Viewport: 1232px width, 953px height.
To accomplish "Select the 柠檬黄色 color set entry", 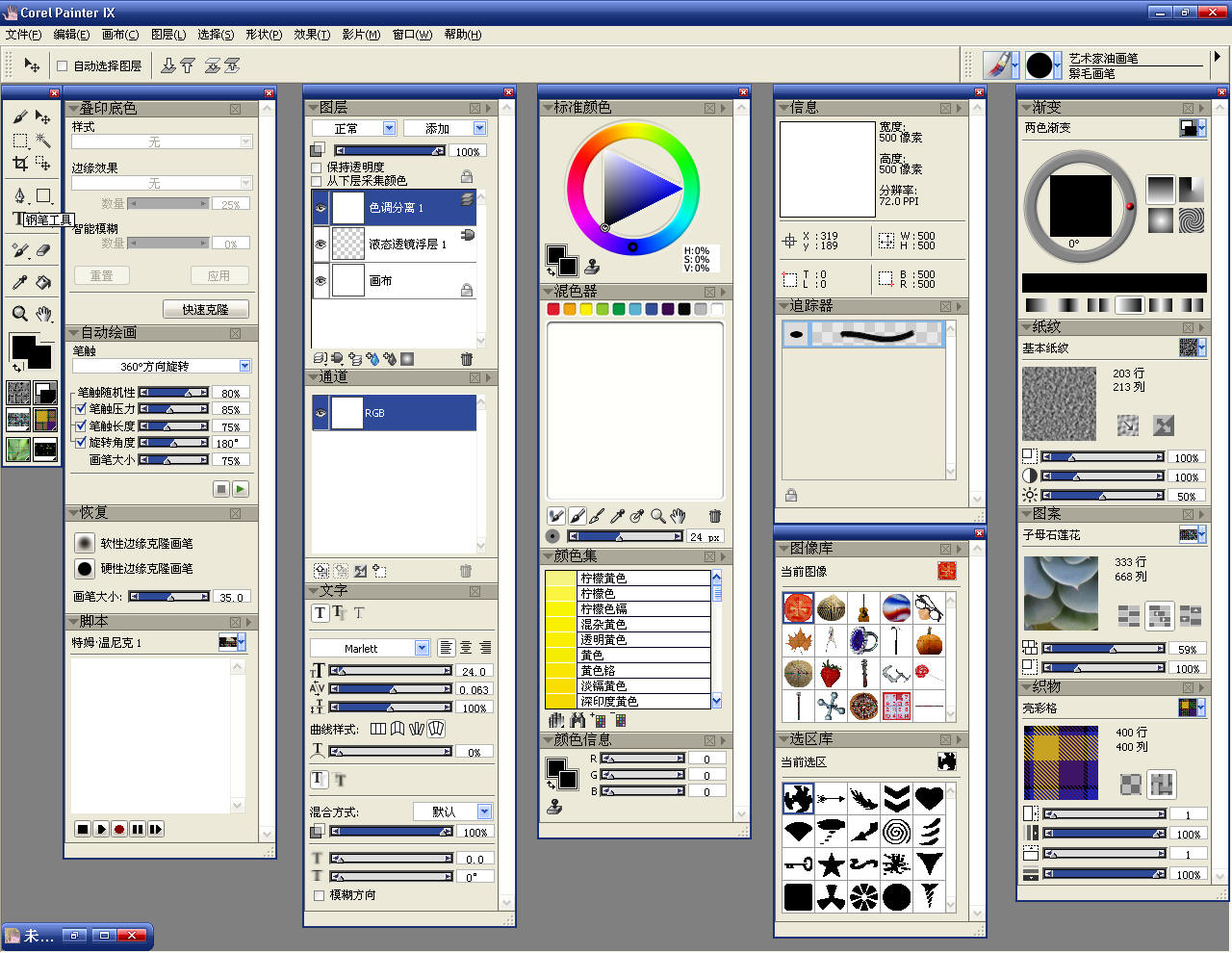I will tap(629, 579).
